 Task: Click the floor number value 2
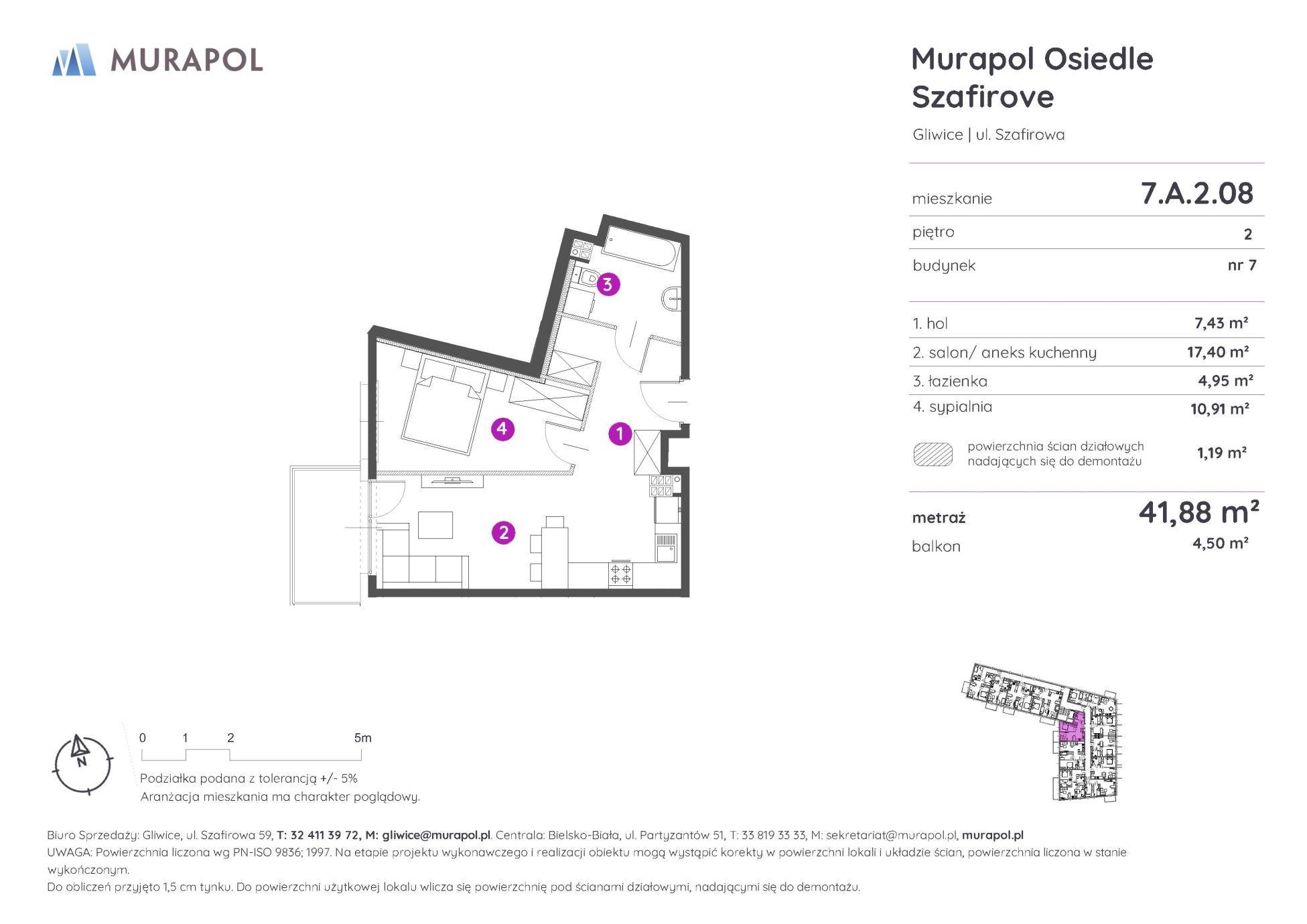pos(1247,234)
